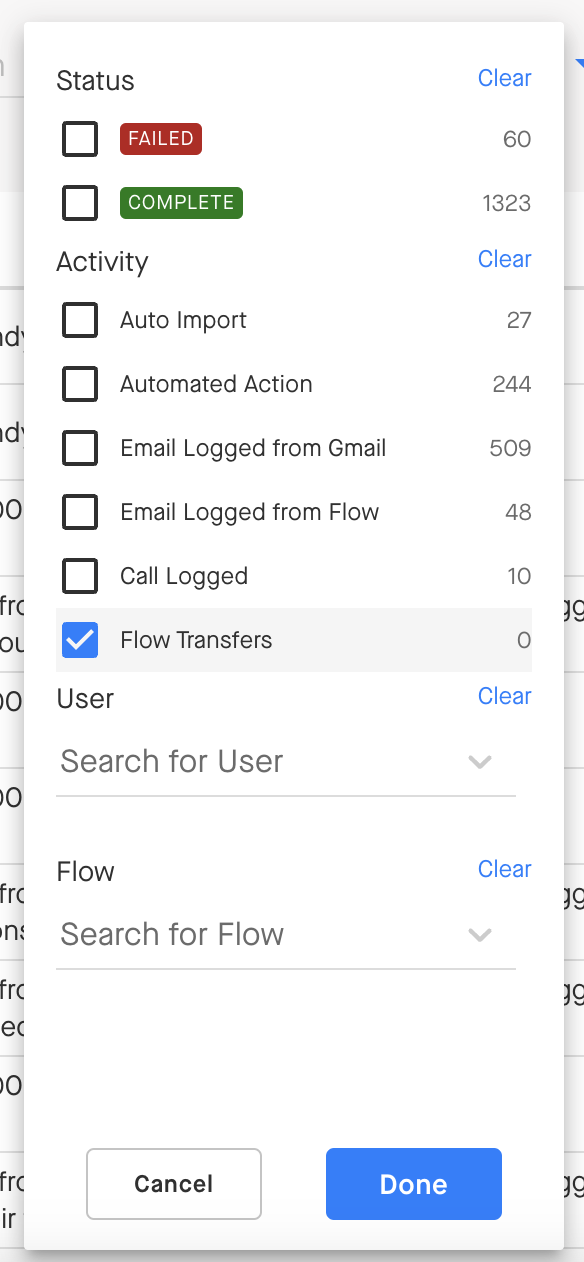584x1262 pixels.
Task: Cancel the filter dialog
Action: click(x=174, y=1184)
